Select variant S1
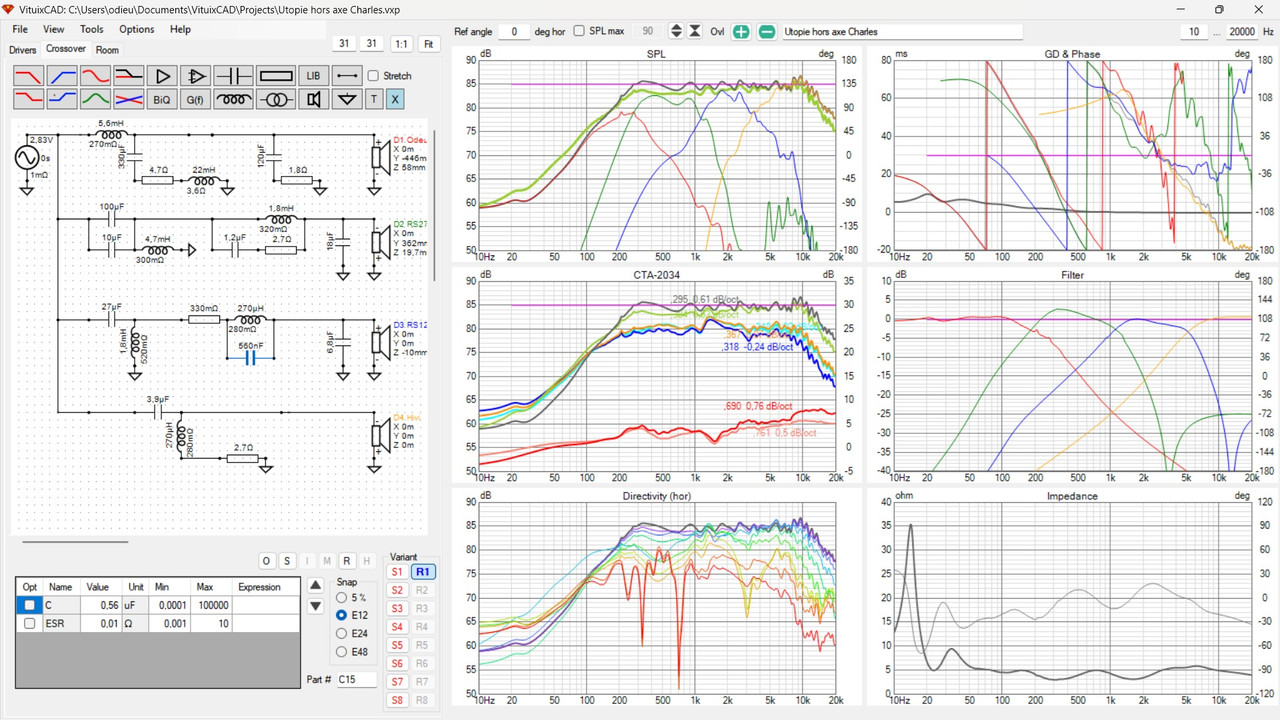Viewport: 1280px width, 720px height. pyautogui.click(x=397, y=572)
